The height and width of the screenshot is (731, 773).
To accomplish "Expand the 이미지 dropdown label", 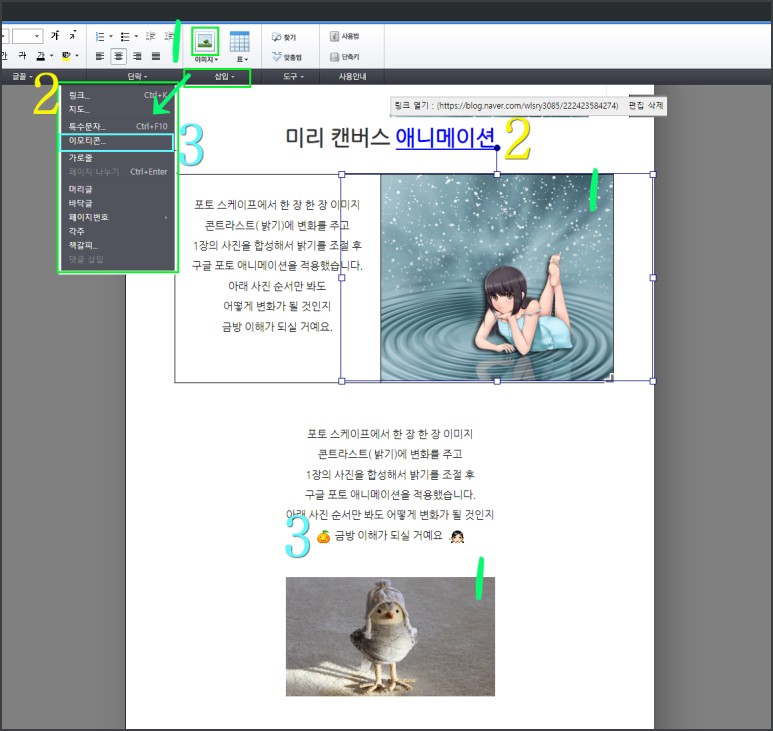I will coord(206,59).
